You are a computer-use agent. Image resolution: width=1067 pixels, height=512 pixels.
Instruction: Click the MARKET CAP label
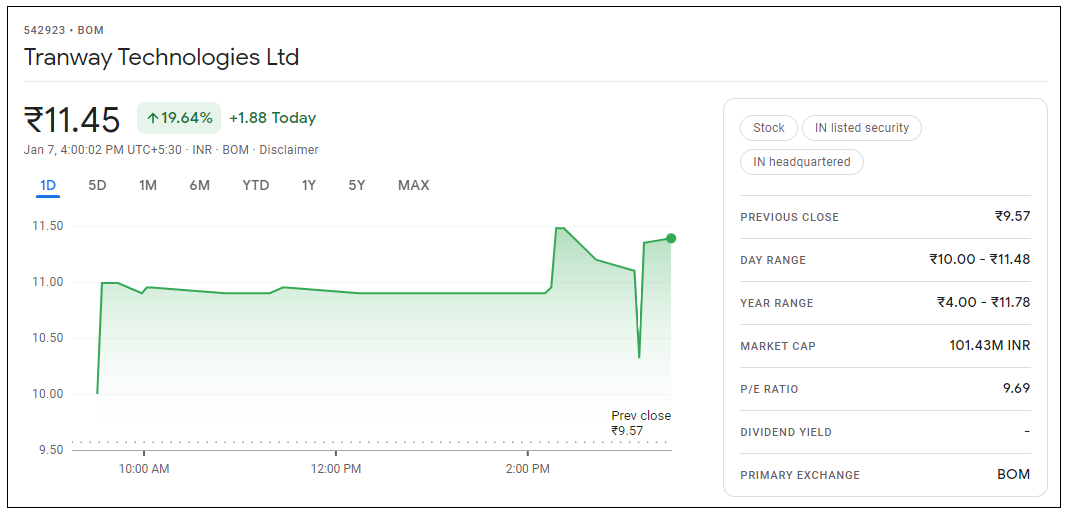coord(778,346)
